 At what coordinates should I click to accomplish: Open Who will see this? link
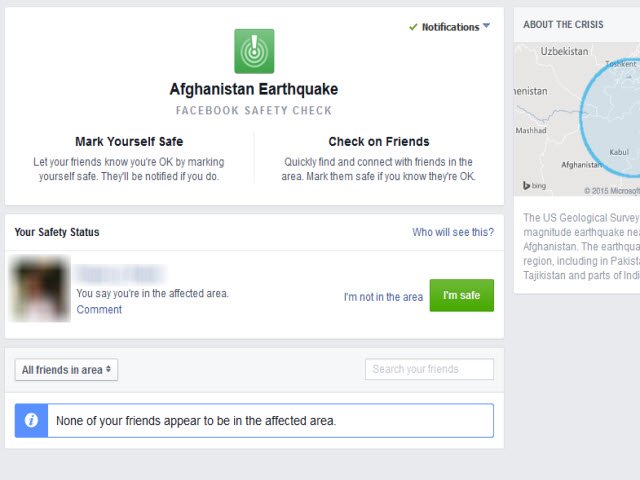(453, 232)
